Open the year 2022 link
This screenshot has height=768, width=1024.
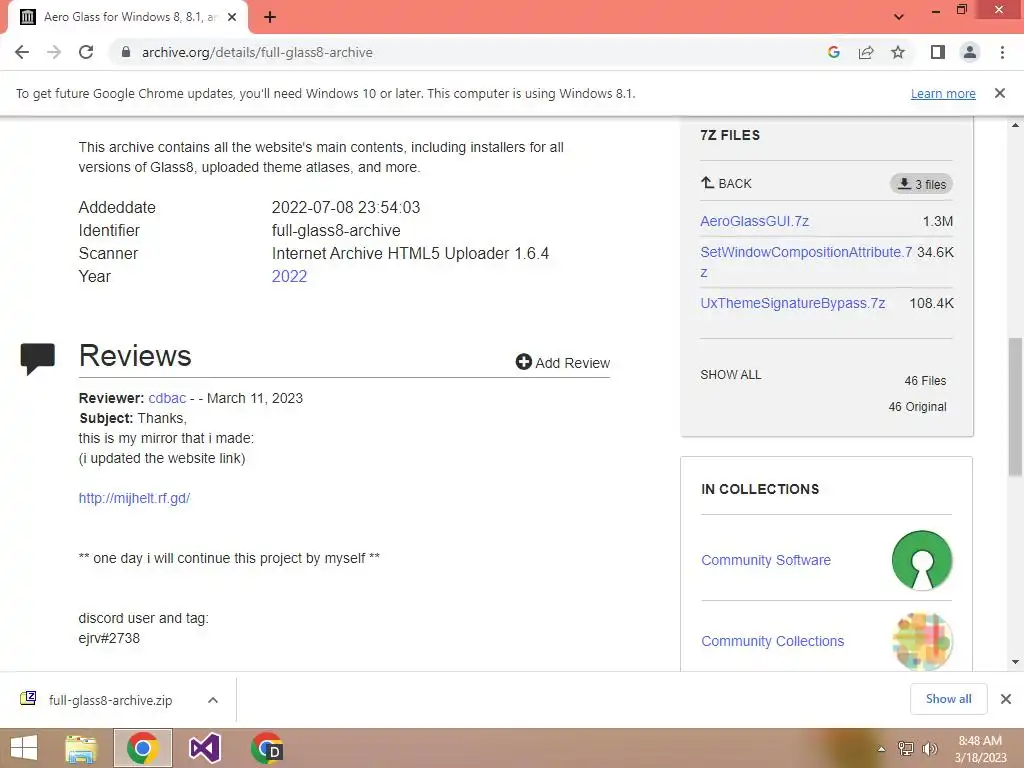pos(289,276)
